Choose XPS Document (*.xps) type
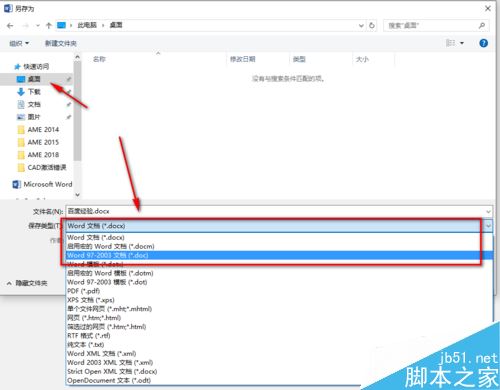The height and width of the screenshot is (390, 500). (x=279, y=300)
